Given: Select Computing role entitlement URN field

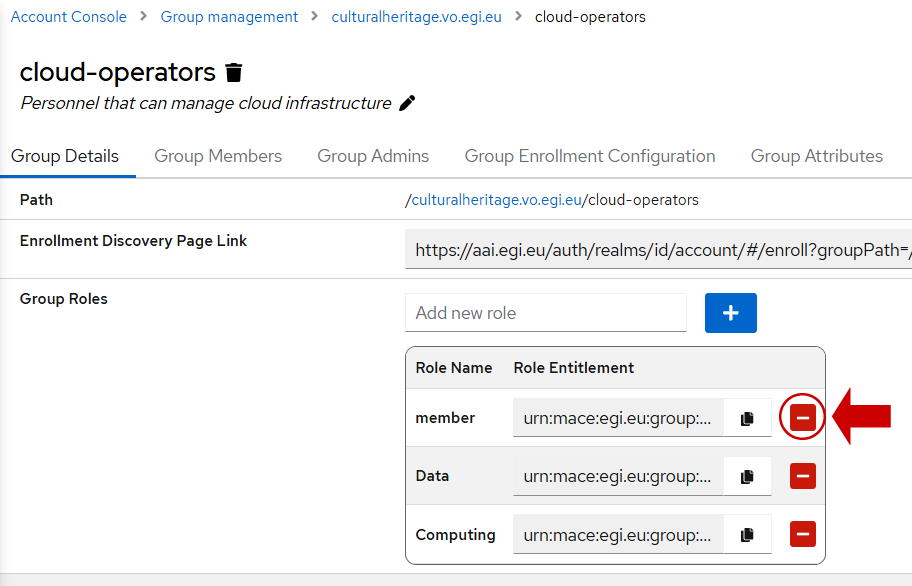Looking at the screenshot, I should [618, 534].
